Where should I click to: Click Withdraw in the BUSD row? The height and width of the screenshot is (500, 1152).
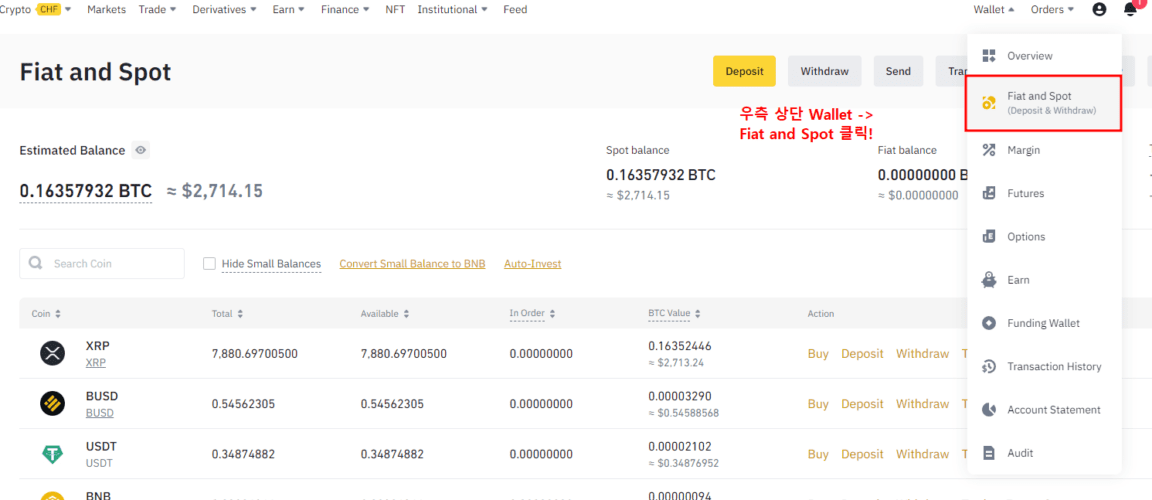click(922, 404)
